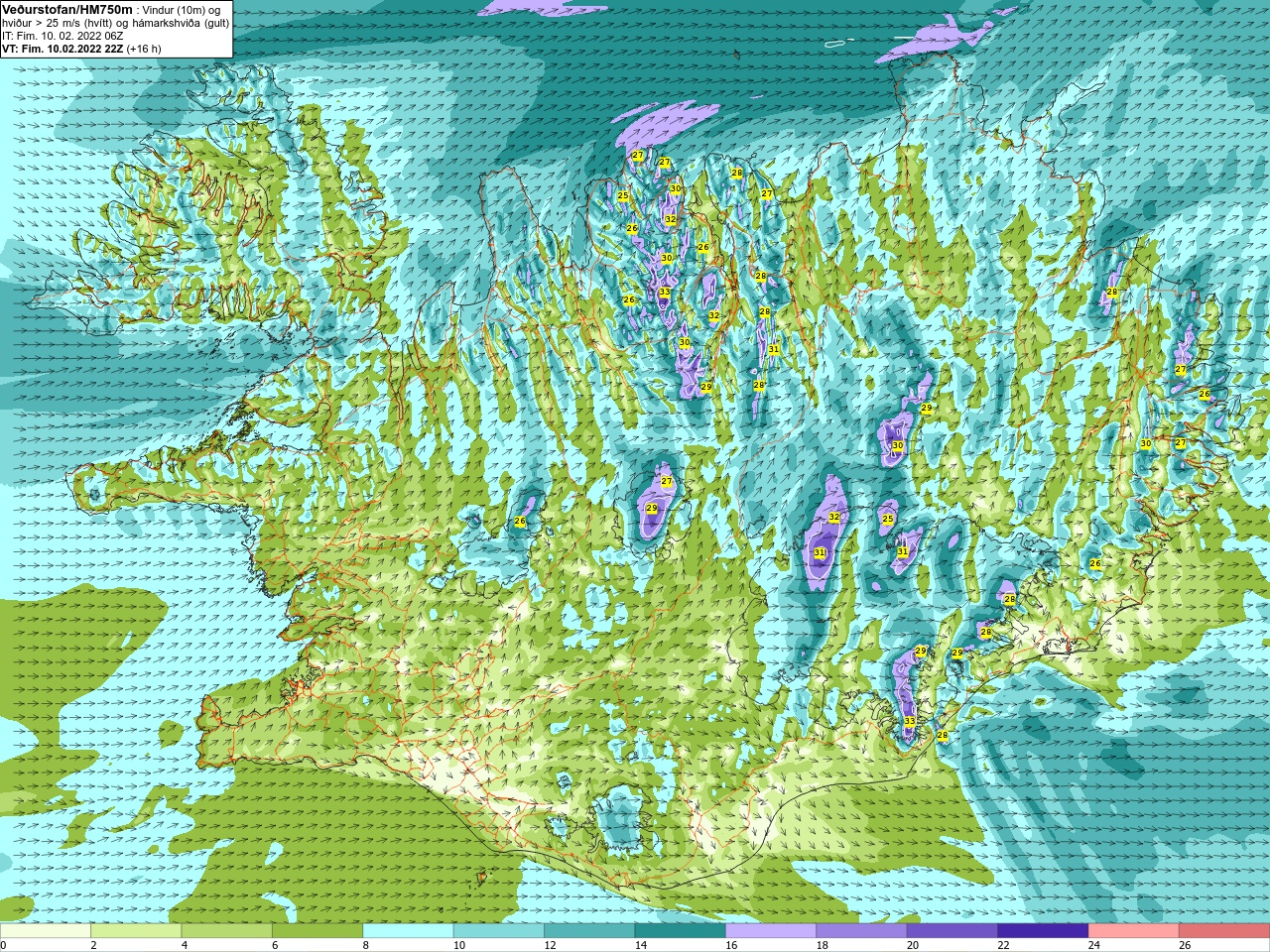
Task: Click the 8–10 m/s pale cyan legend swatch
Action: (408, 931)
